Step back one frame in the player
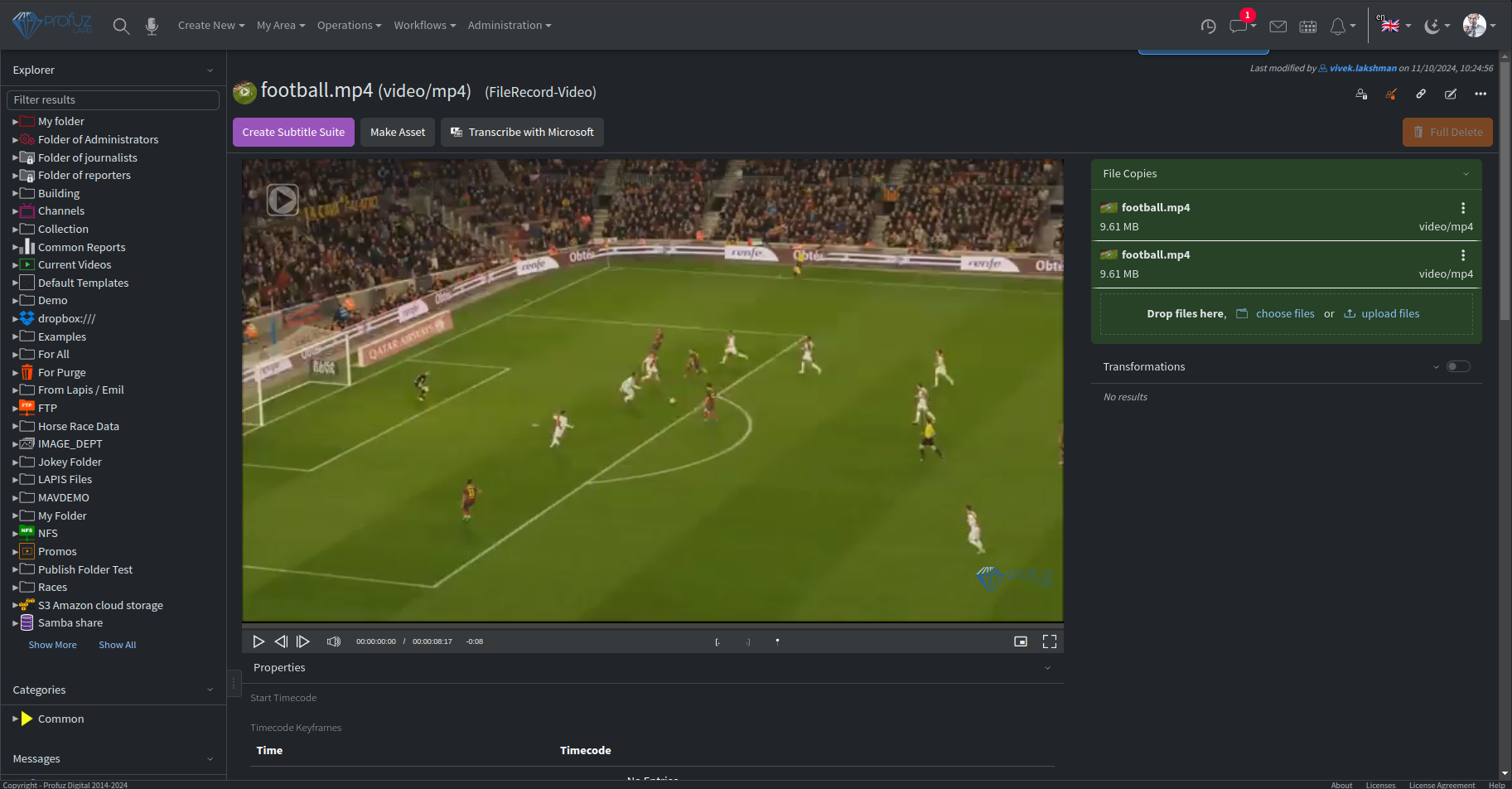The image size is (1512, 789). (281, 641)
